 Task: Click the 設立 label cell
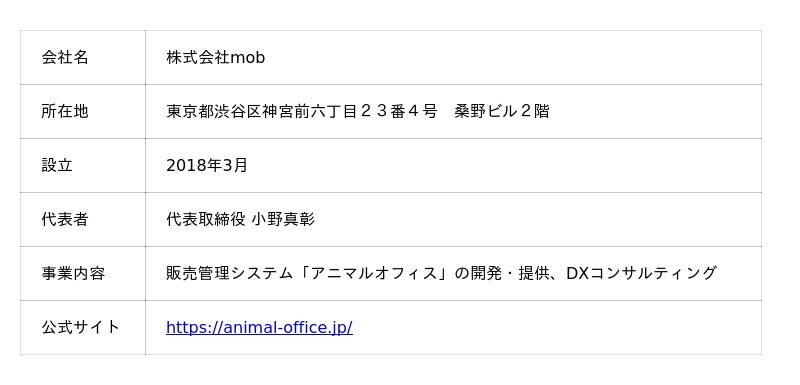click(83, 166)
